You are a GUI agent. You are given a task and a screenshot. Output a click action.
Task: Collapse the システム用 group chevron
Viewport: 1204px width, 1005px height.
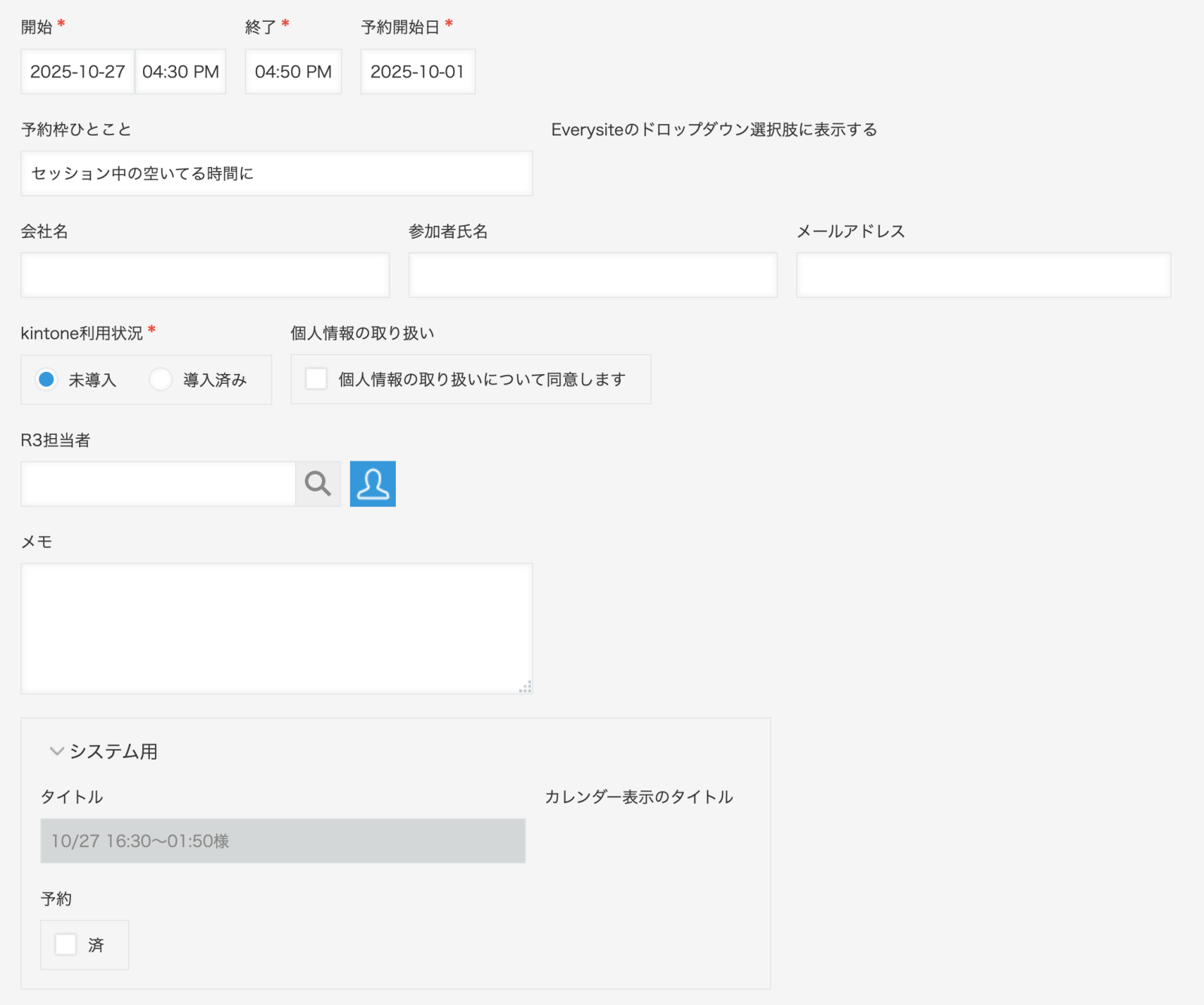coord(56,751)
